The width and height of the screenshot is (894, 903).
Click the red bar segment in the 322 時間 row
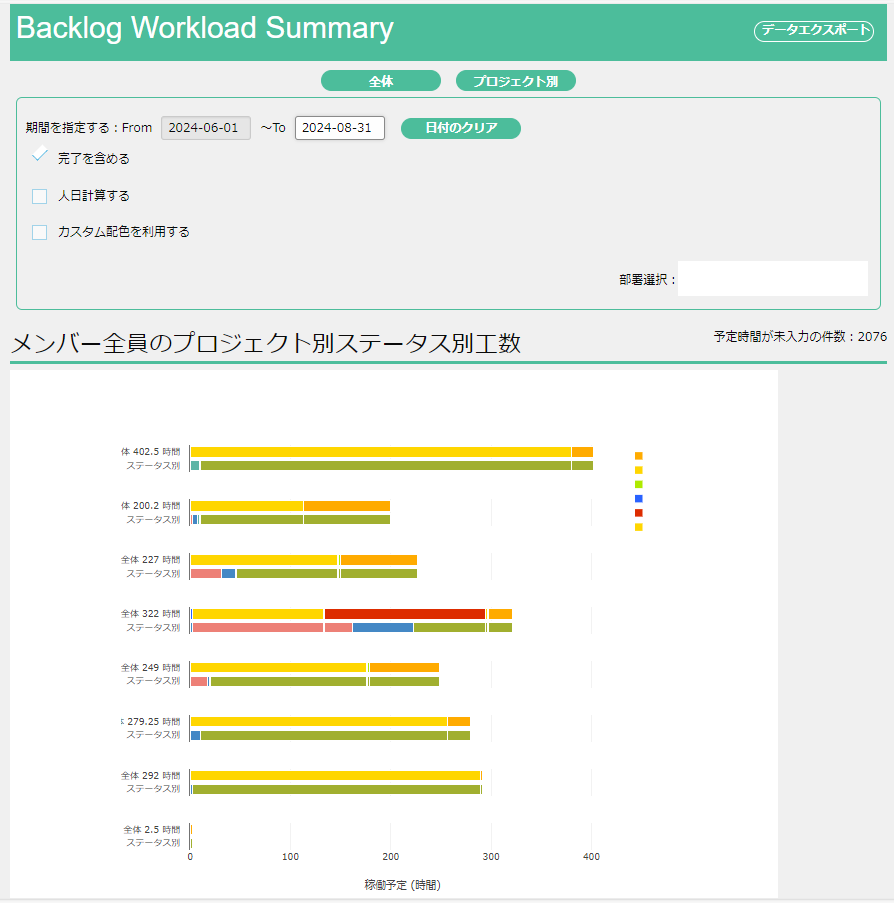coord(404,614)
